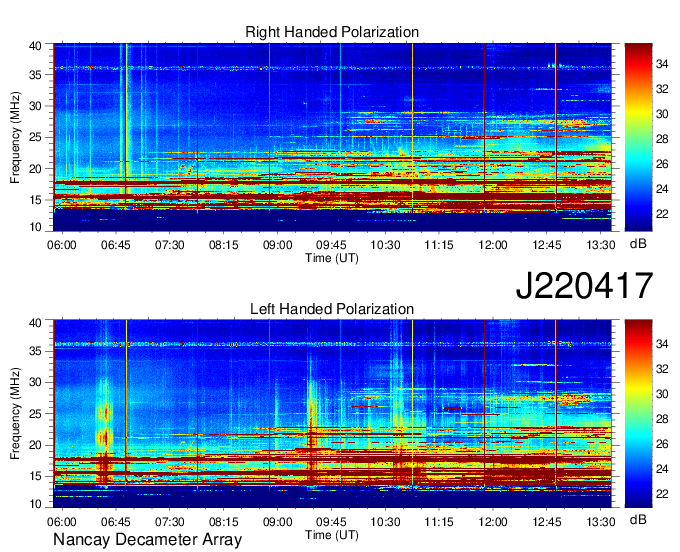
Task: Click the "06:45" tick on Right Handed time axis
Action: pyautogui.click(x=116, y=245)
